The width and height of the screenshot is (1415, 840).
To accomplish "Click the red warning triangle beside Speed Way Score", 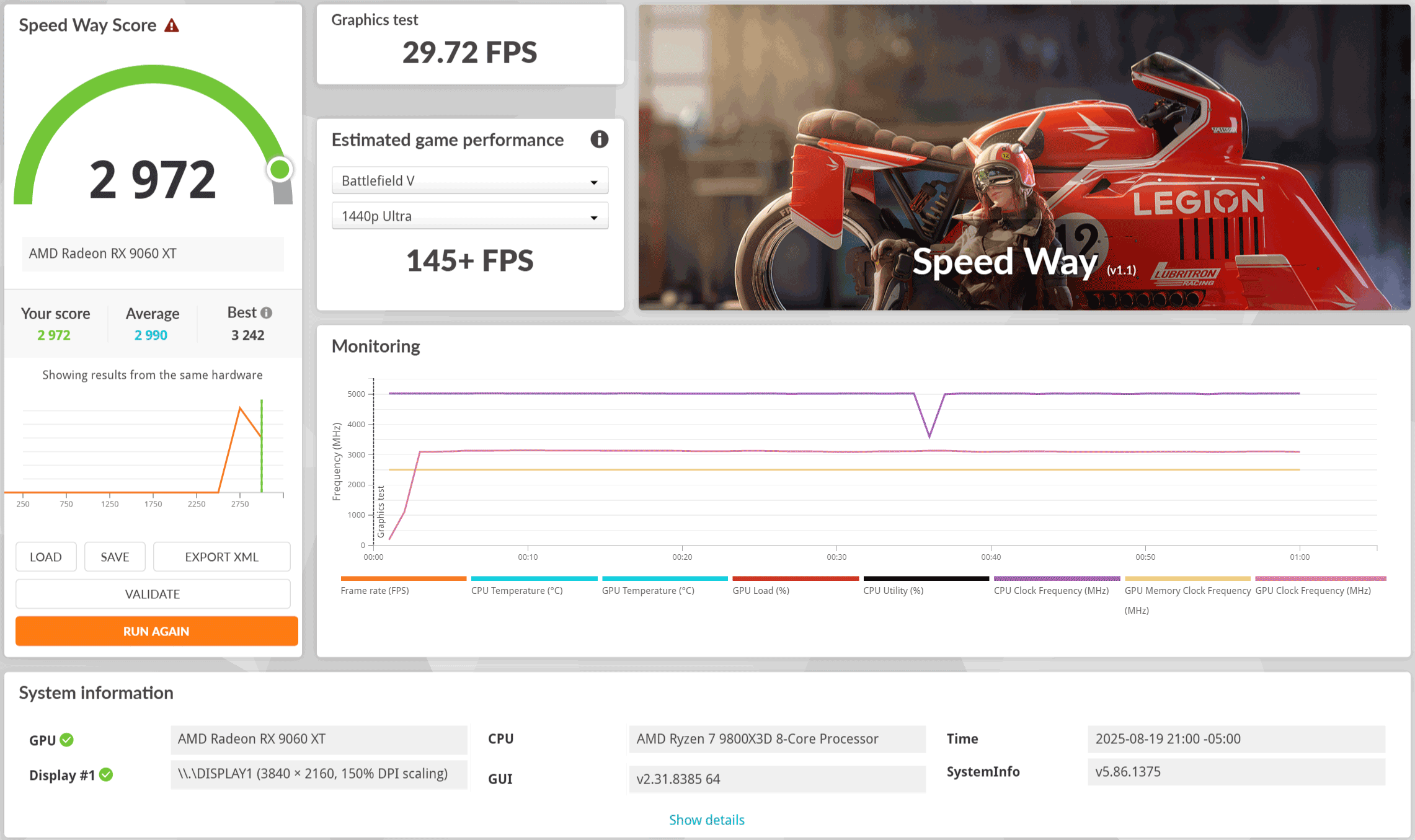I will tap(172, 25).
